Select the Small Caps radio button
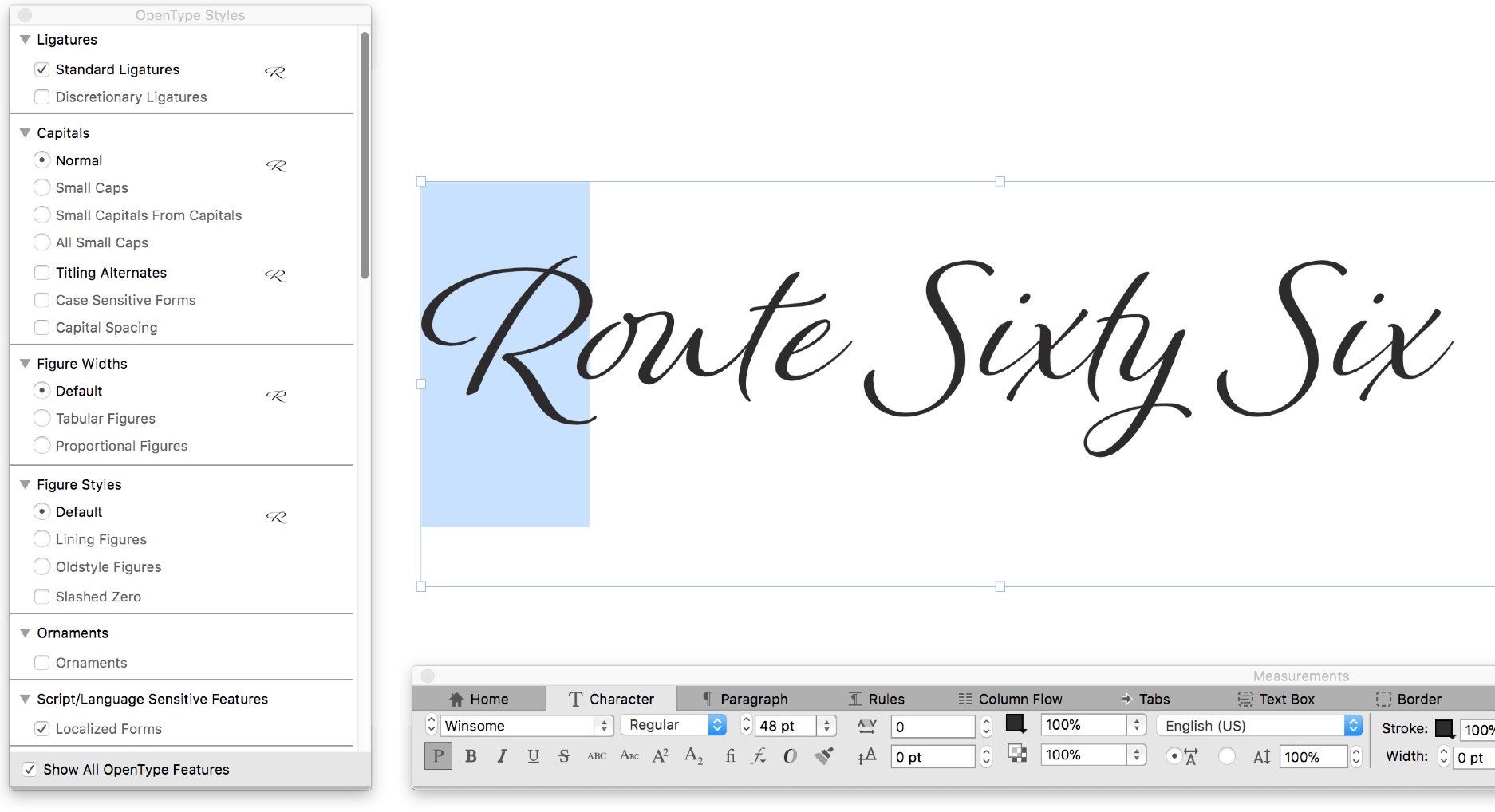Image resolution: width=1495 pixels, height=812 pixels. 42,188
